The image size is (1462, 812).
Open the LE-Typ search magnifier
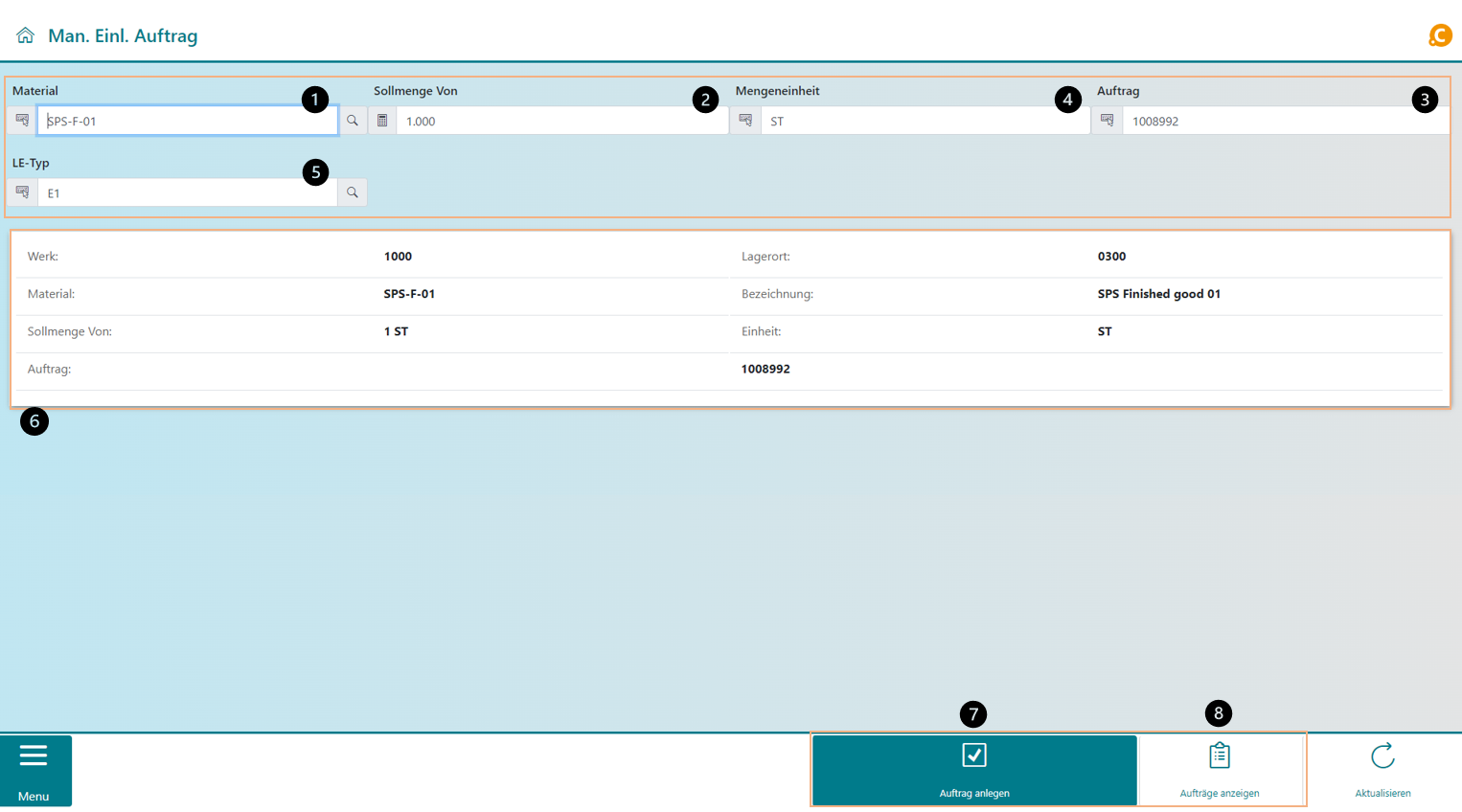click(x=353, y=192)
